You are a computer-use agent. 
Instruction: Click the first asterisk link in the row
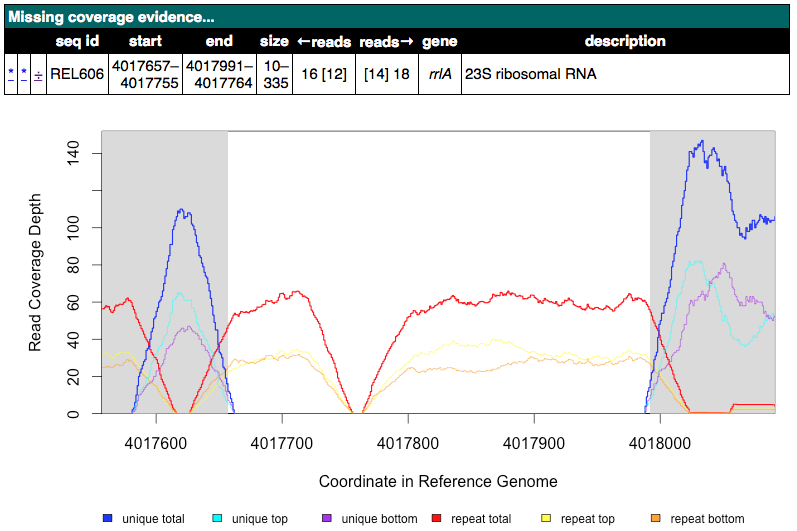11,74
